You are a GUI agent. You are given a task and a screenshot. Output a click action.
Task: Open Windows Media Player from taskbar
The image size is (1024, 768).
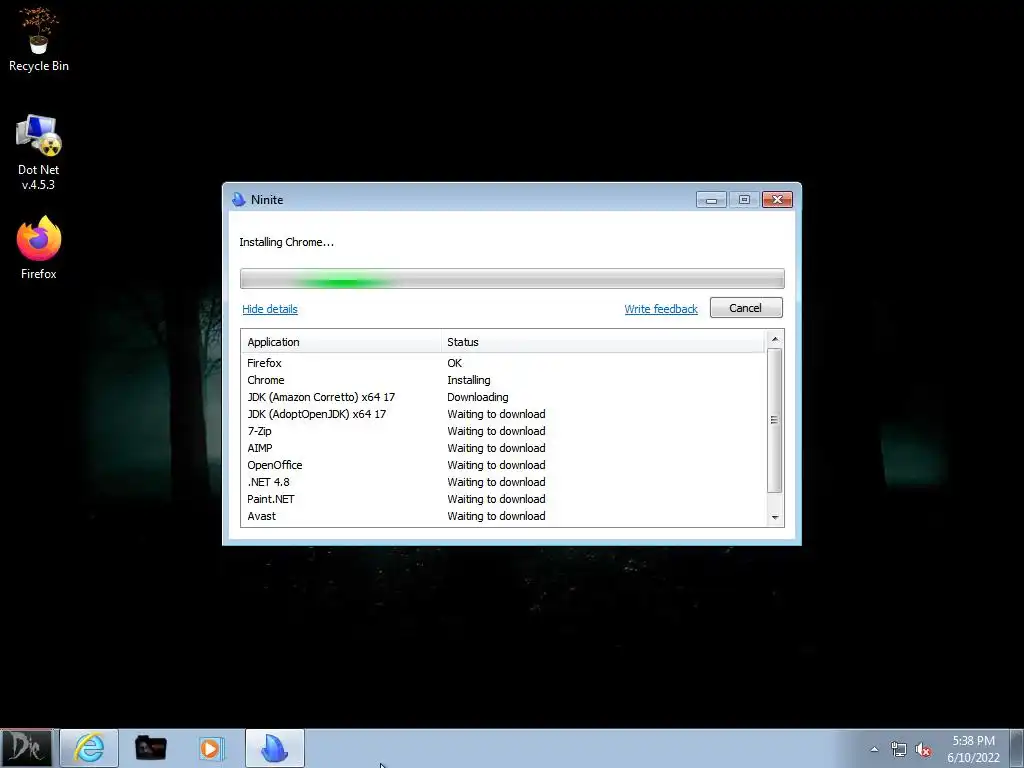click(212, 748)
